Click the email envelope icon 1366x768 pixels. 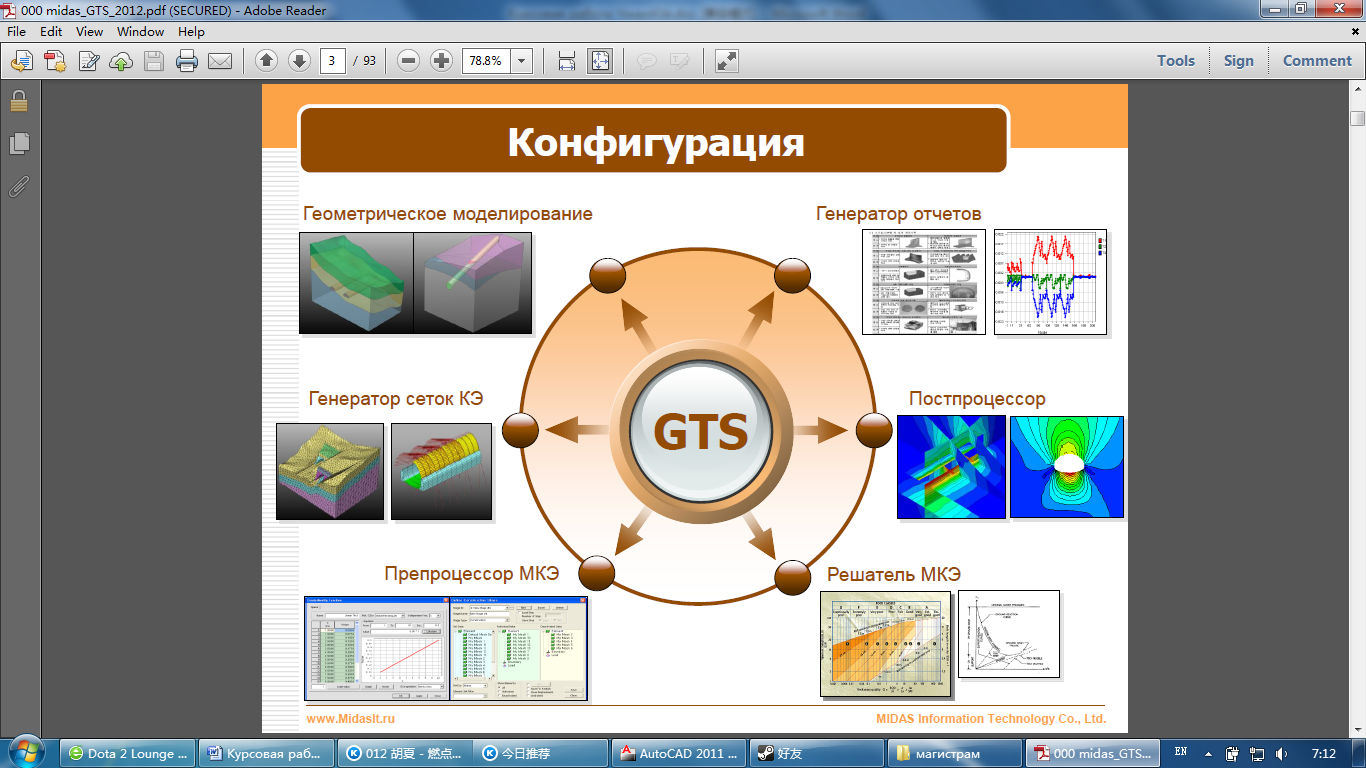220,61
